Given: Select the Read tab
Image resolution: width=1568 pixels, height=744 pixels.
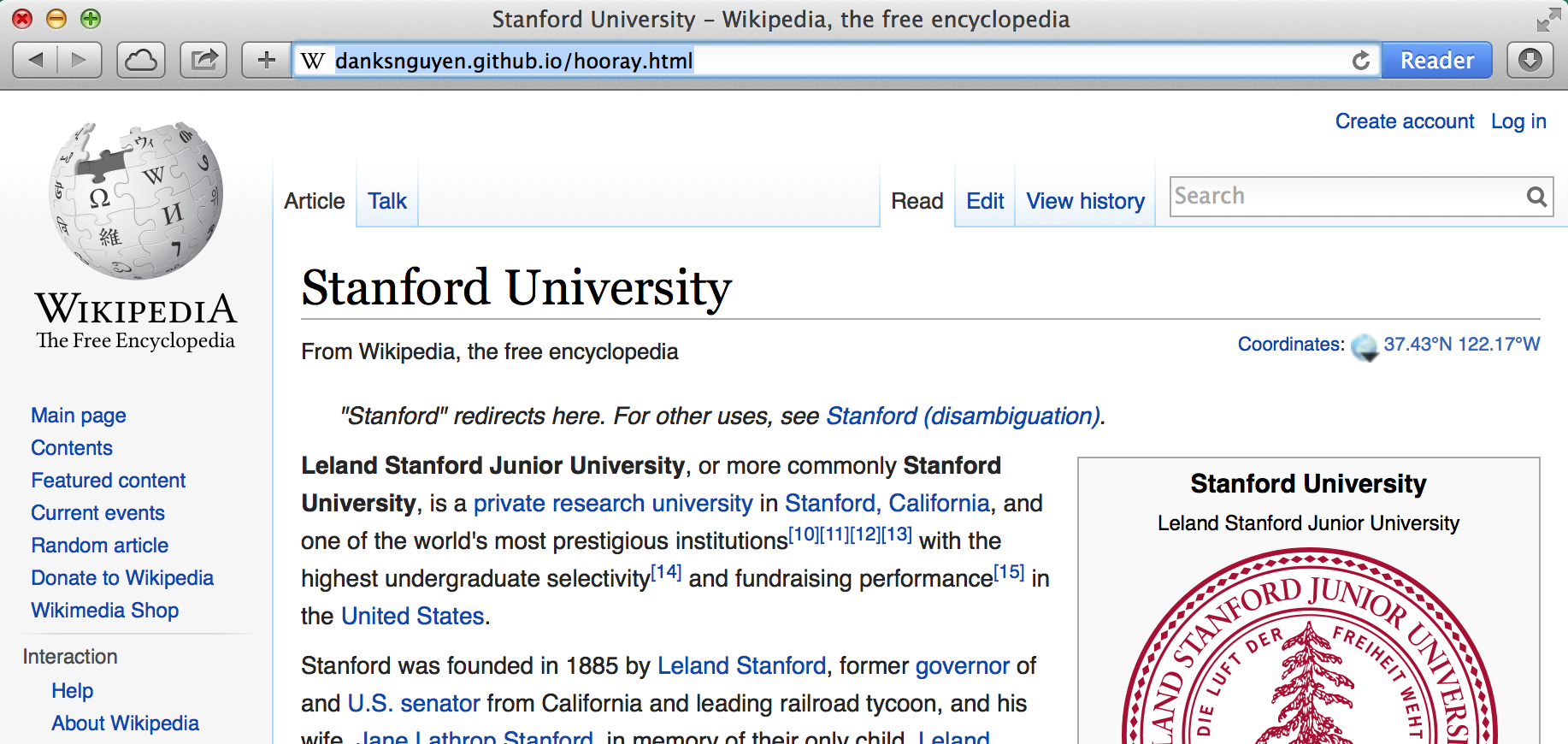Looking at the screenshot, I should pos(917,201).
